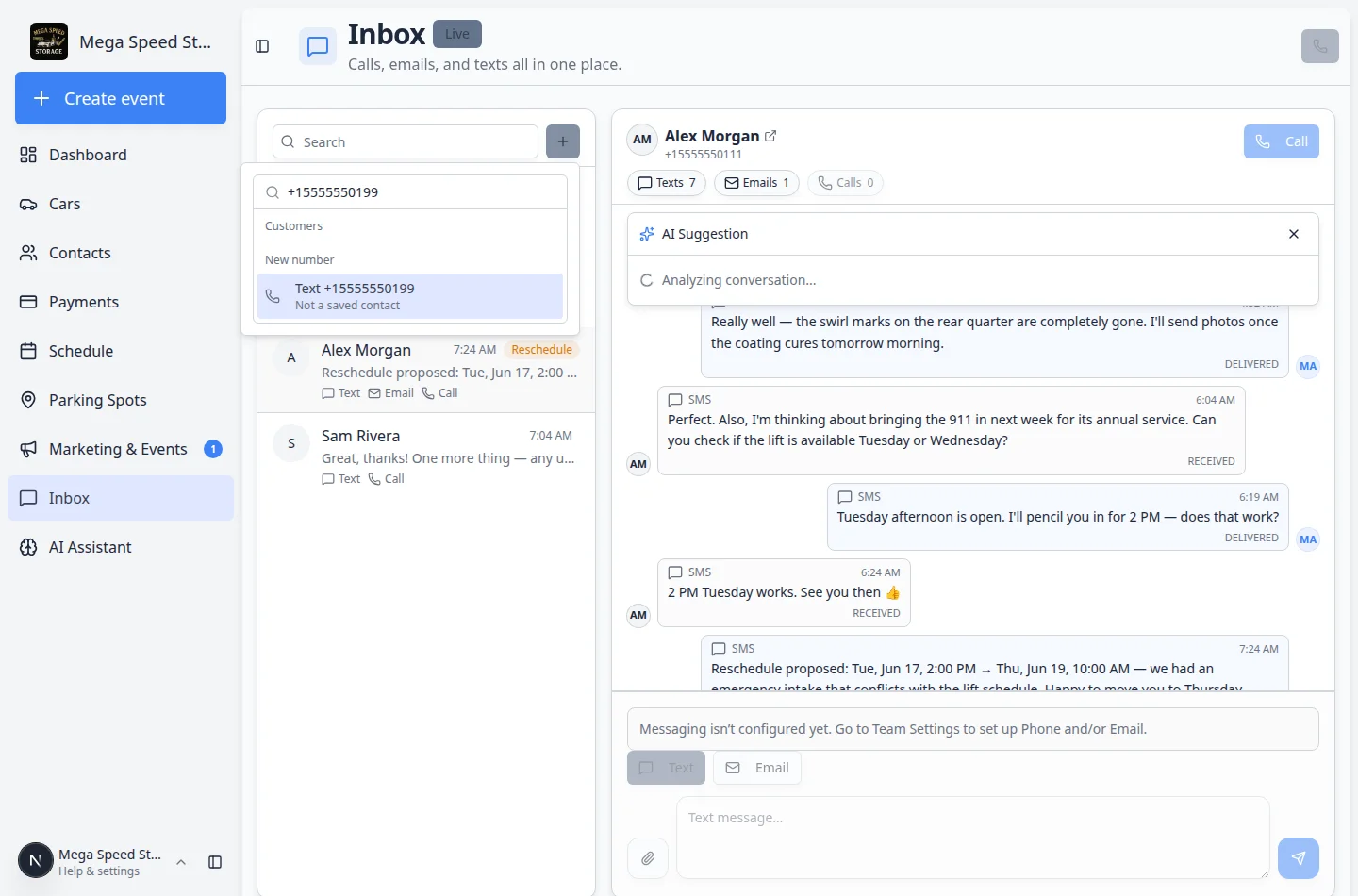1358x896 pixels.
Task: Click the attachment paperclip button
Action: [648, 858]
